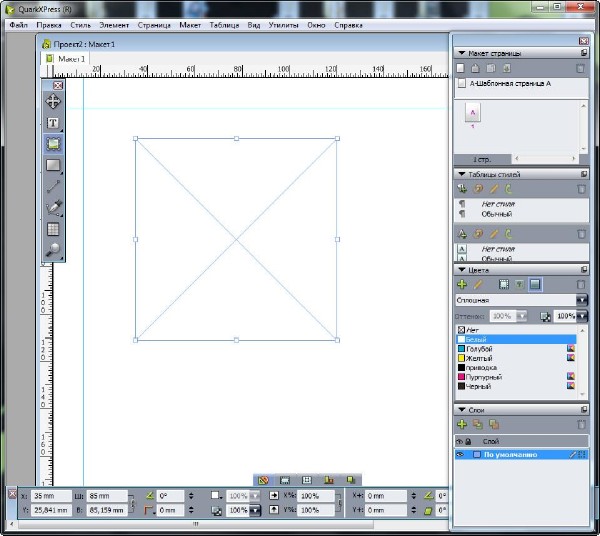Collapse the Макет страницы panel

461,53
